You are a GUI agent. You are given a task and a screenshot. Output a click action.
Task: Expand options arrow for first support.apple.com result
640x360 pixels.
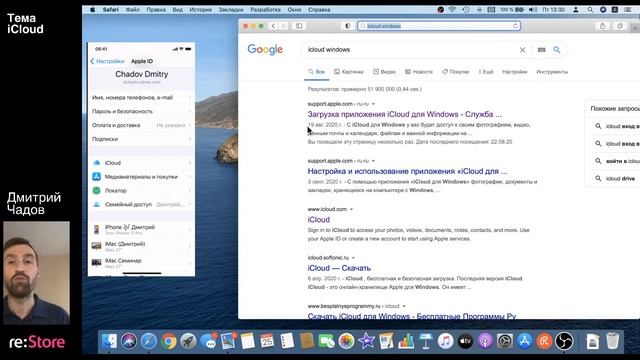(373, 104)
